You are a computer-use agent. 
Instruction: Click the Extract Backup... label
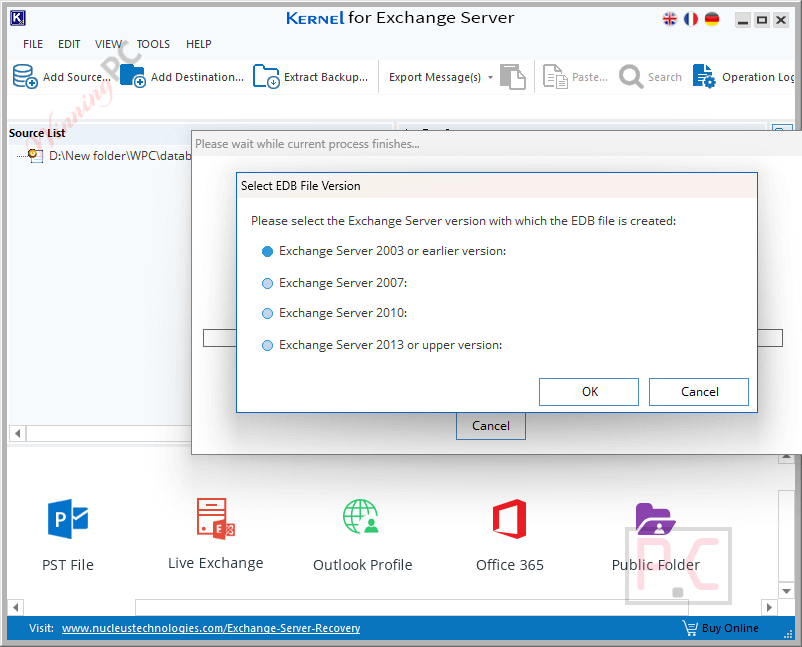(326, 77)
